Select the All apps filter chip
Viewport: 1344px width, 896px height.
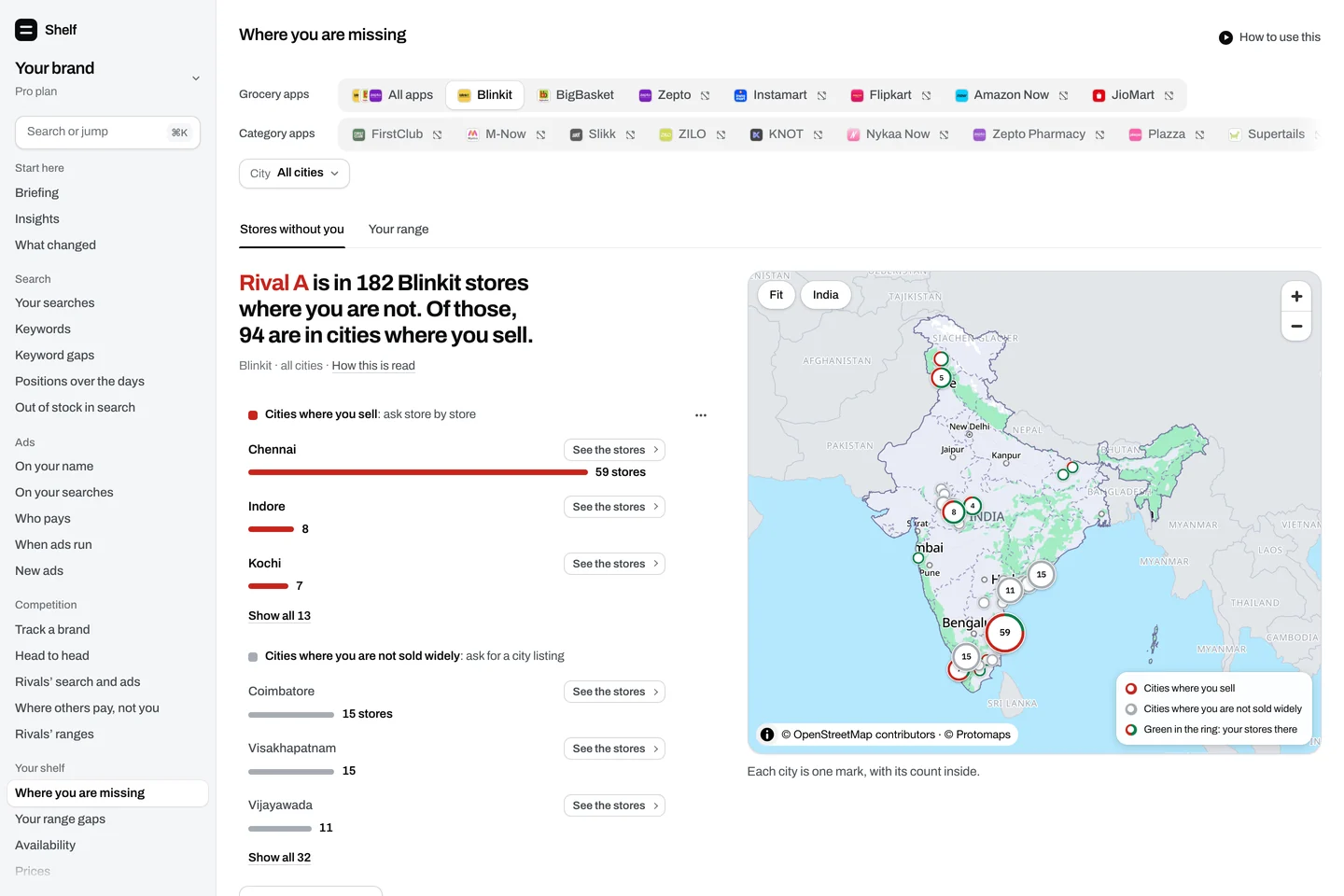tap(392, 95)
